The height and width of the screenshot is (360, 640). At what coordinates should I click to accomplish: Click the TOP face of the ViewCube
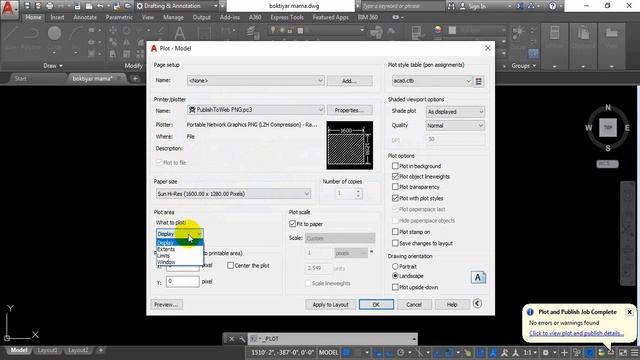(608, 128)
